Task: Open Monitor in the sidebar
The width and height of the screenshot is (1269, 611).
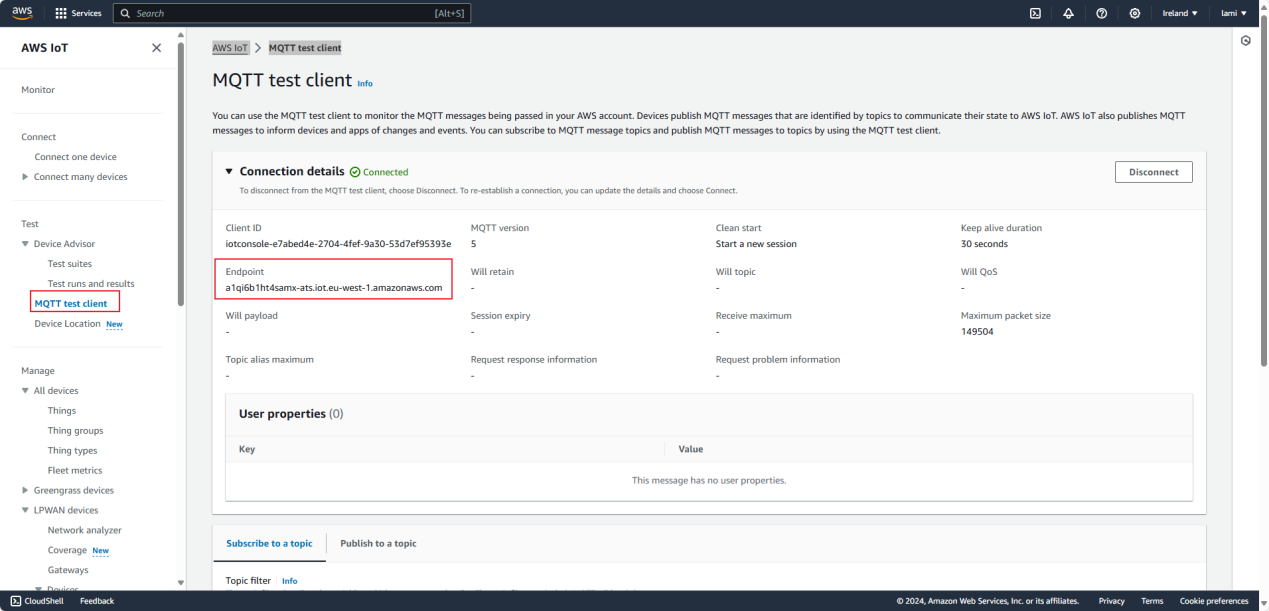Action: click(x=38, y=90)
